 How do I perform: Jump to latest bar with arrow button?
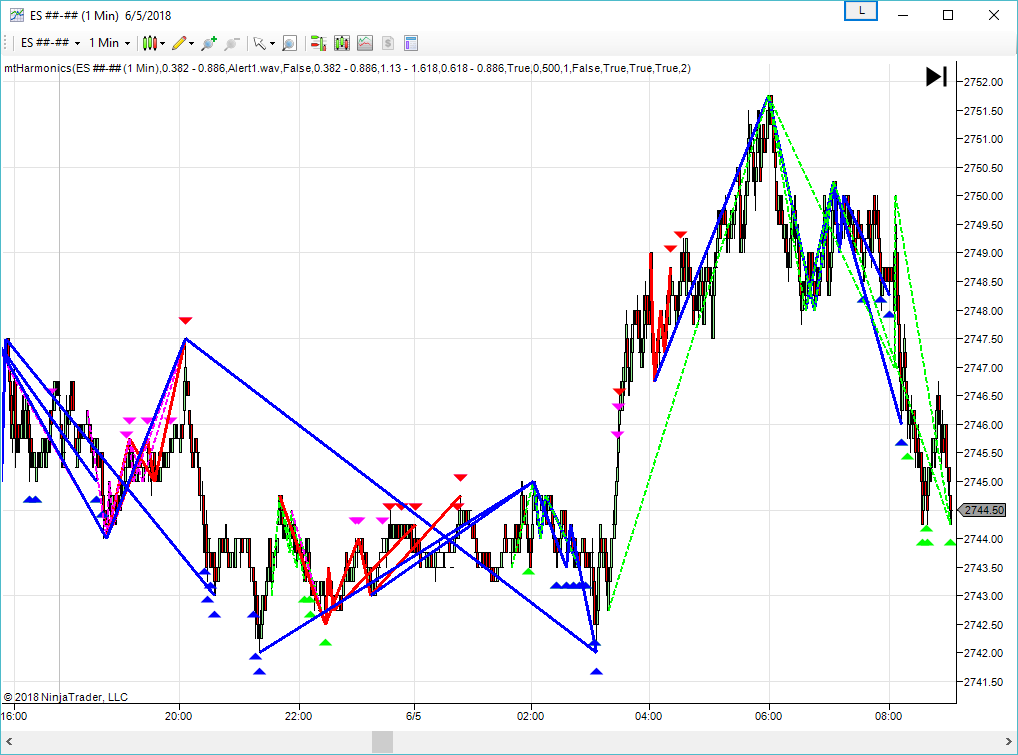pos(936,76)
